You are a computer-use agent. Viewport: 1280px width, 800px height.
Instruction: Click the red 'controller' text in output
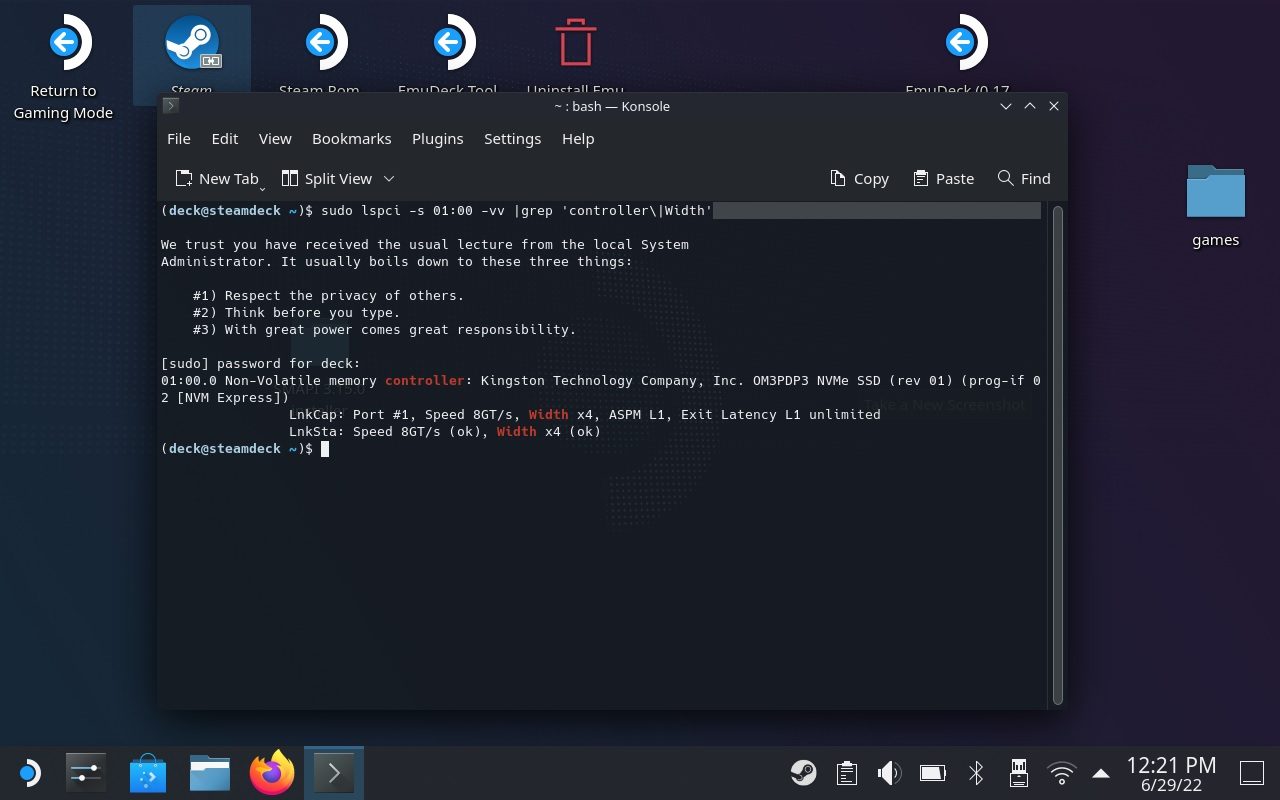425,381
